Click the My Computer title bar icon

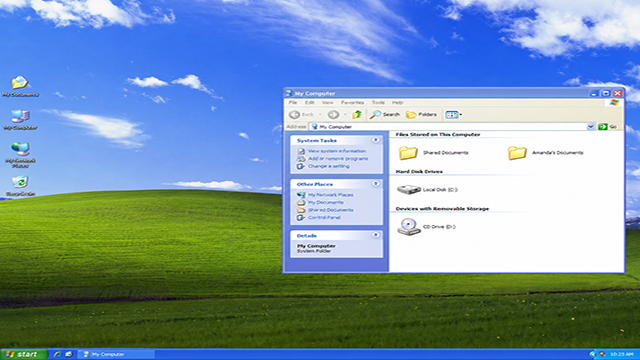(289, 93)
